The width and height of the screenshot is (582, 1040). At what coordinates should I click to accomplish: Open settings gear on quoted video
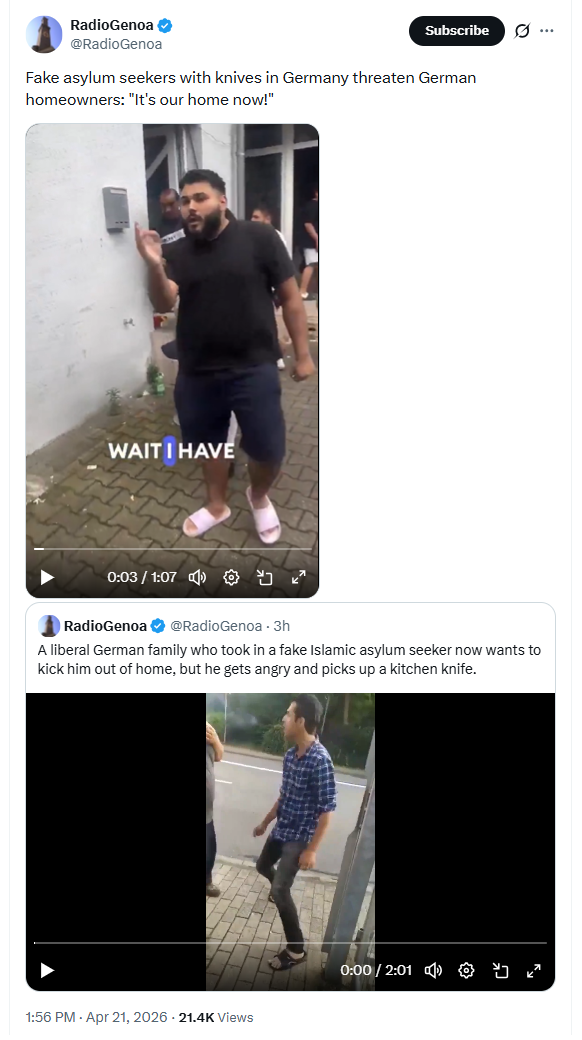pyautogui.click(x=467, y=970)
